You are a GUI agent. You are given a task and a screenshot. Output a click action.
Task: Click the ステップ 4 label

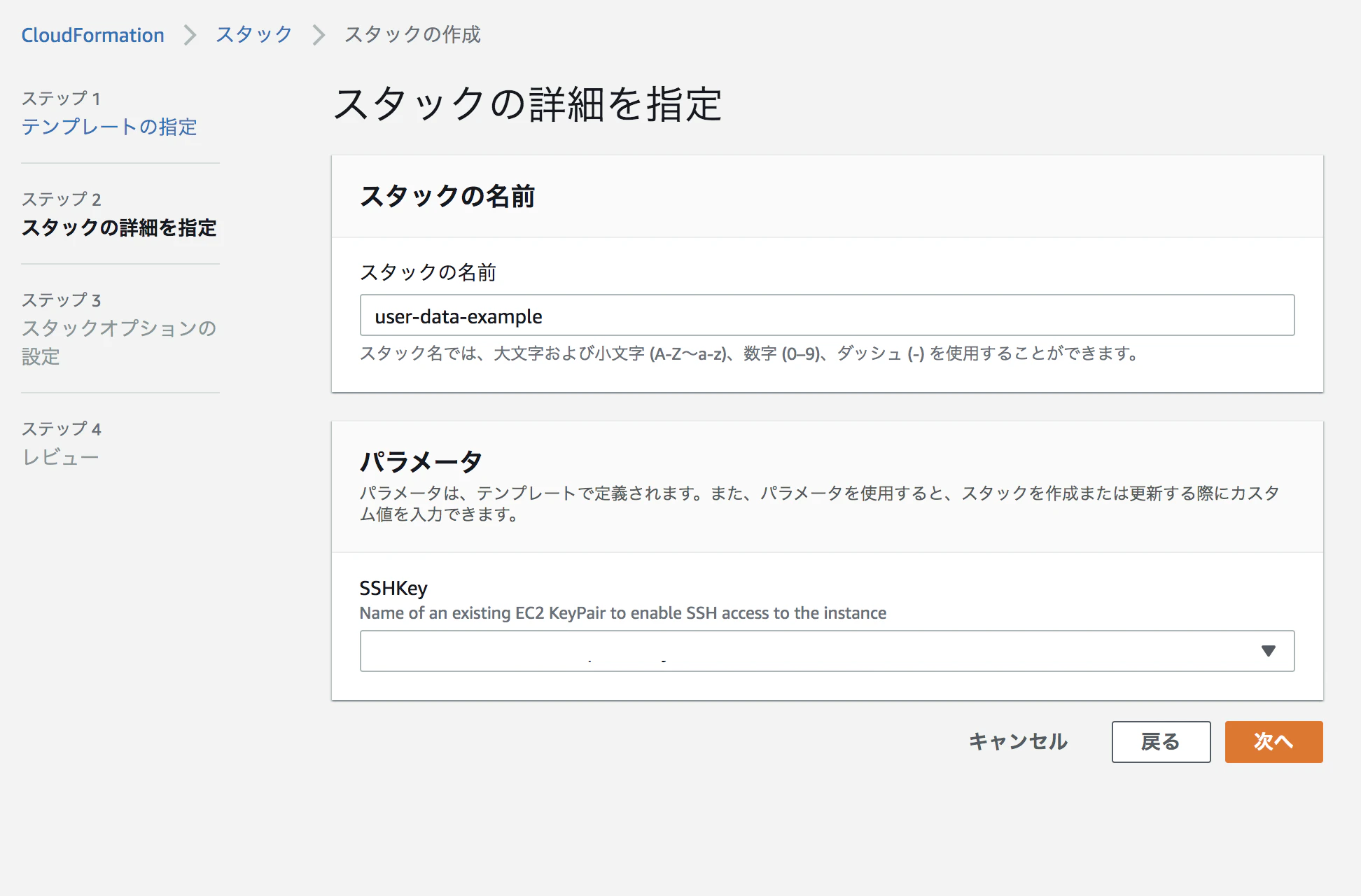[61, 429]
